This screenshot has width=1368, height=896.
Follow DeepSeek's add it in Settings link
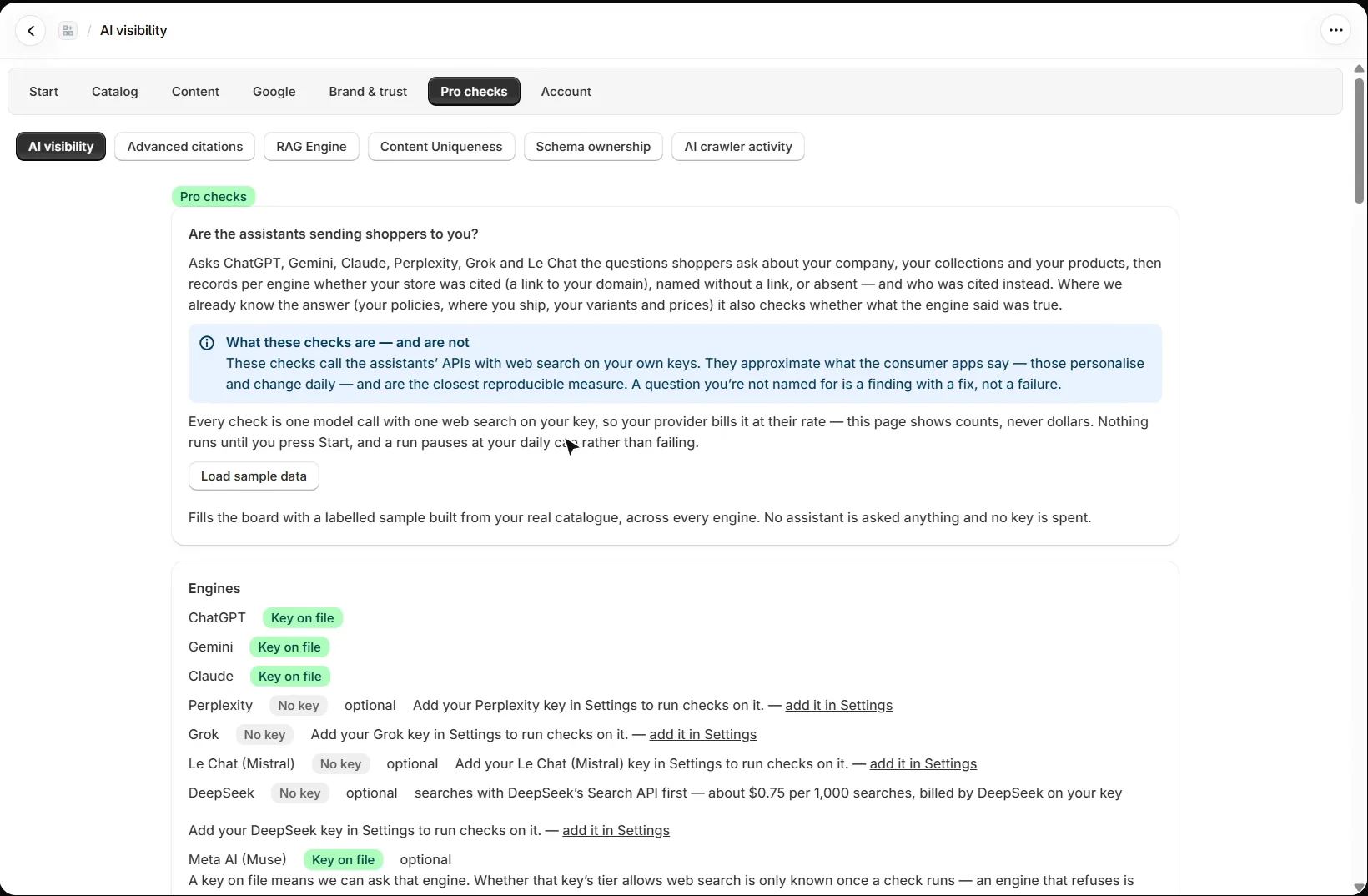(616, 831)
